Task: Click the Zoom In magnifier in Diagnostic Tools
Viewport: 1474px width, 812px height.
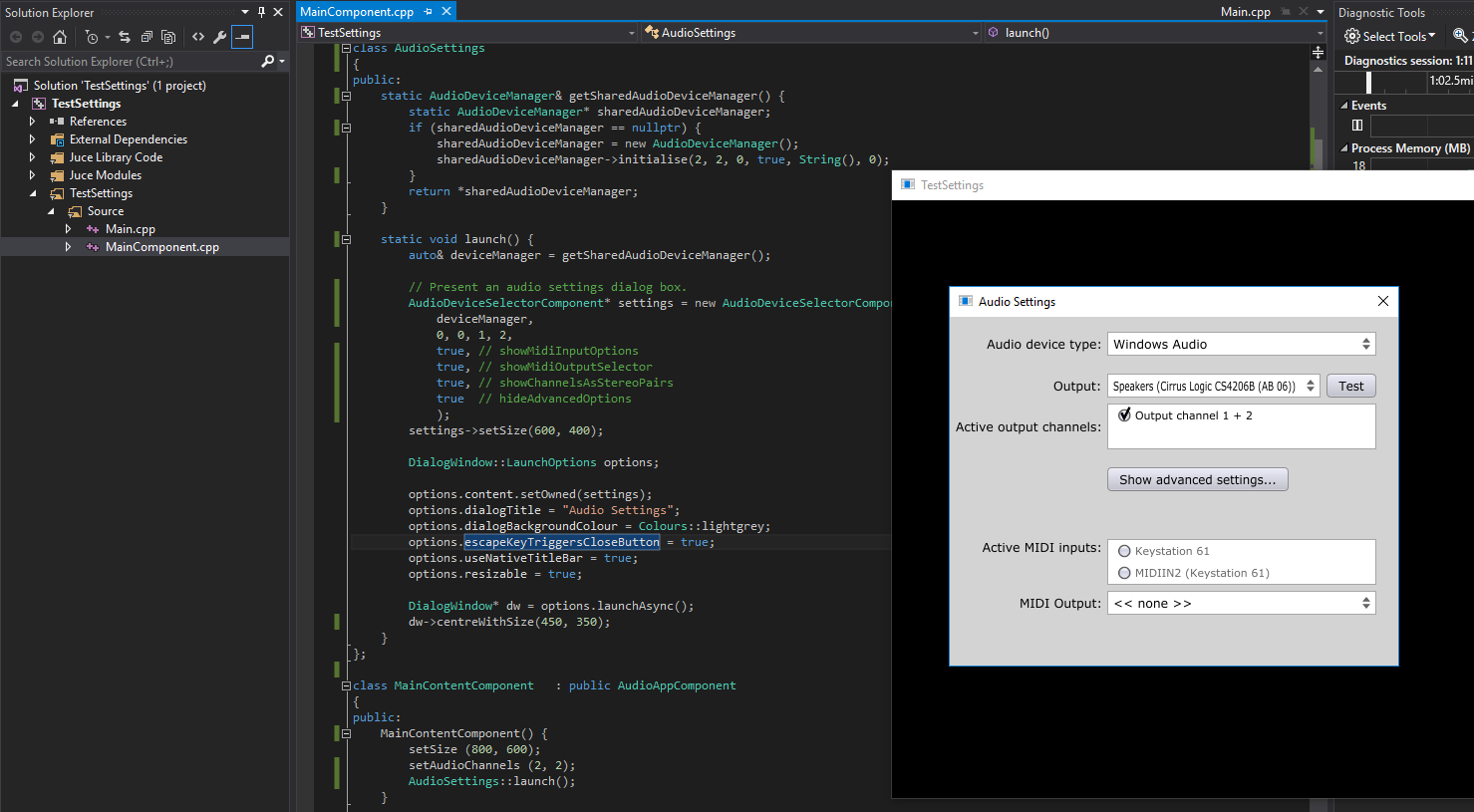Action: pos(1460,36)
